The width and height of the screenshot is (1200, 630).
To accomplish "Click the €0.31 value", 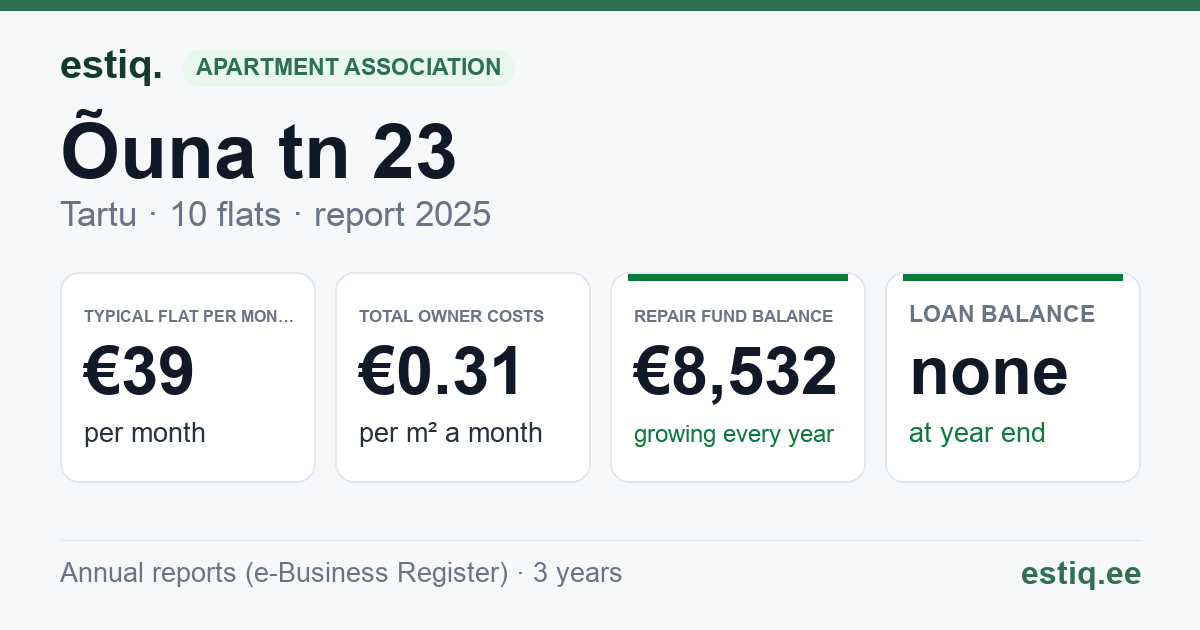I will pos(441,371).
